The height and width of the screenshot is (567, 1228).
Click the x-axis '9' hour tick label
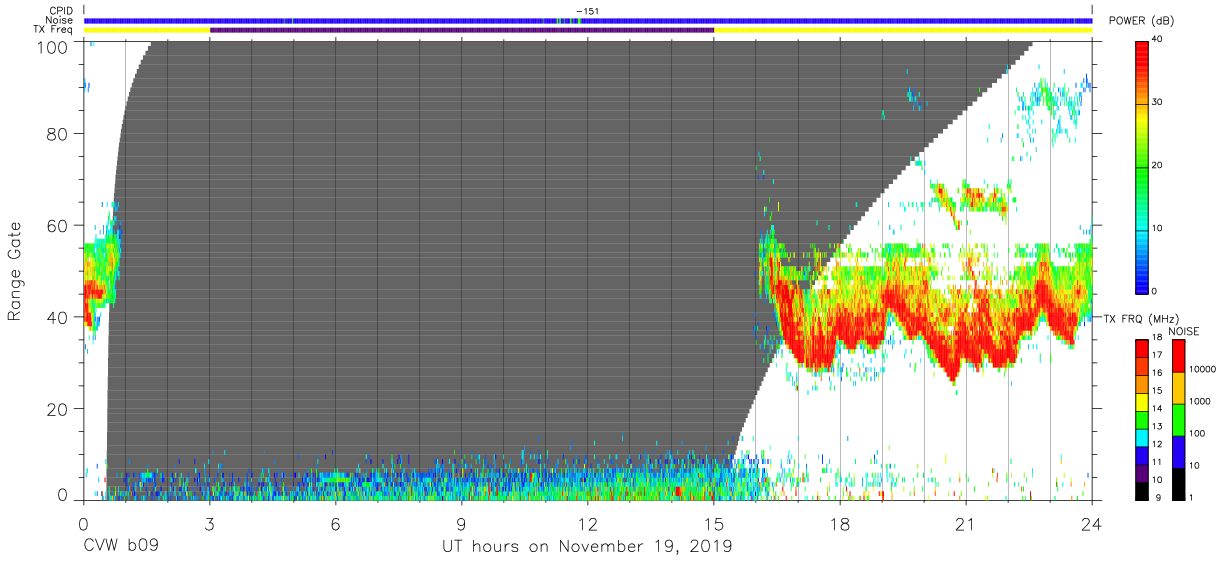click(462, 523)
